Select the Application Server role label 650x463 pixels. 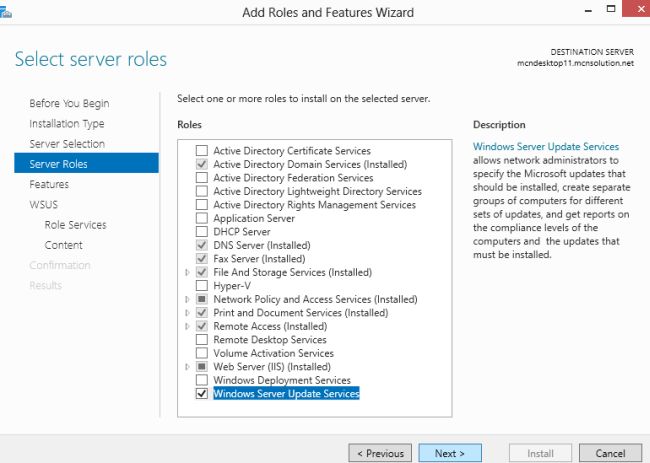[x=254, y=218]
